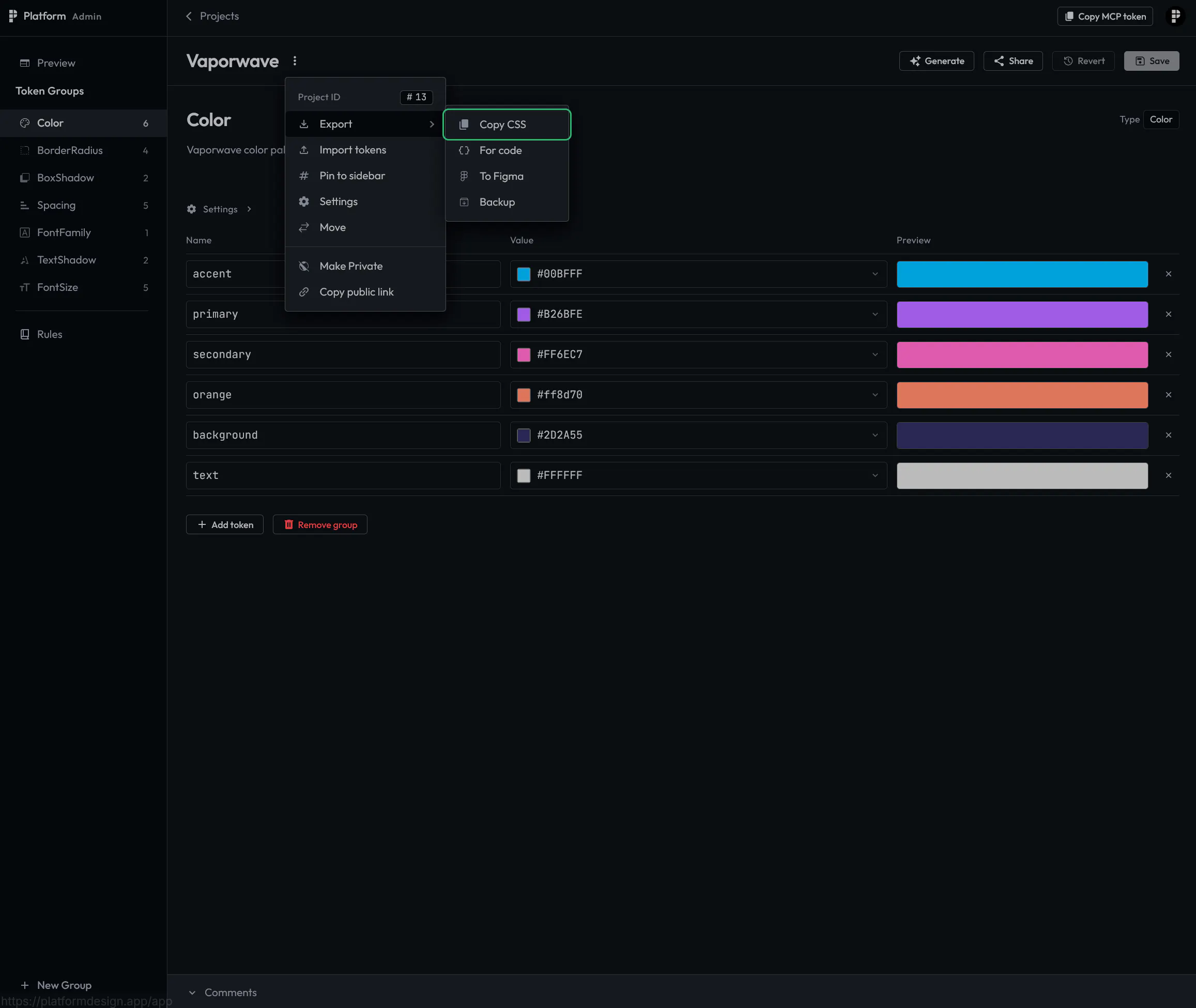Select the Color token group
This screenshot has height=1008, width=1196.
click(83, 123)
